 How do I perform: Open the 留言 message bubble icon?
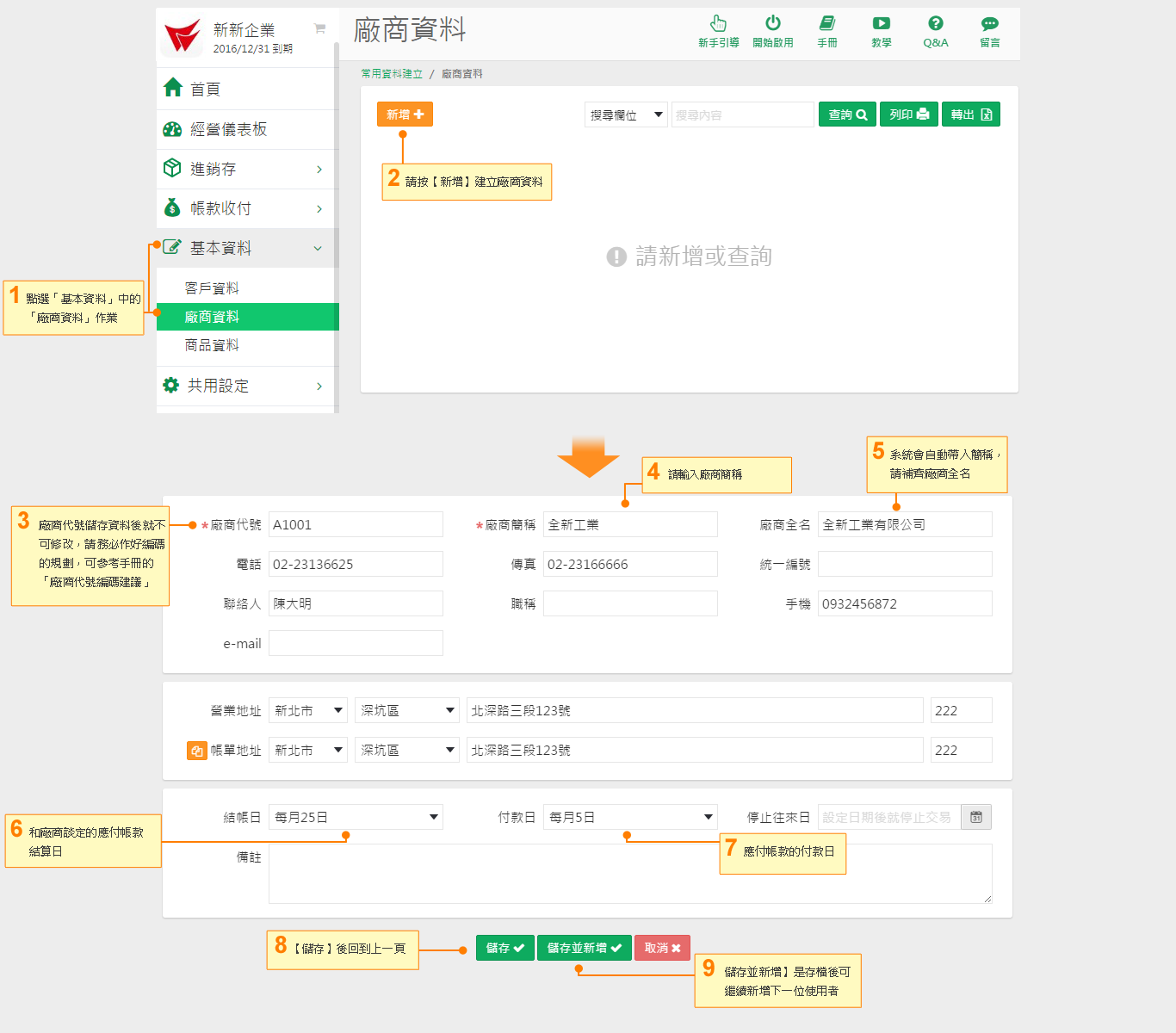tap(989, 24)
